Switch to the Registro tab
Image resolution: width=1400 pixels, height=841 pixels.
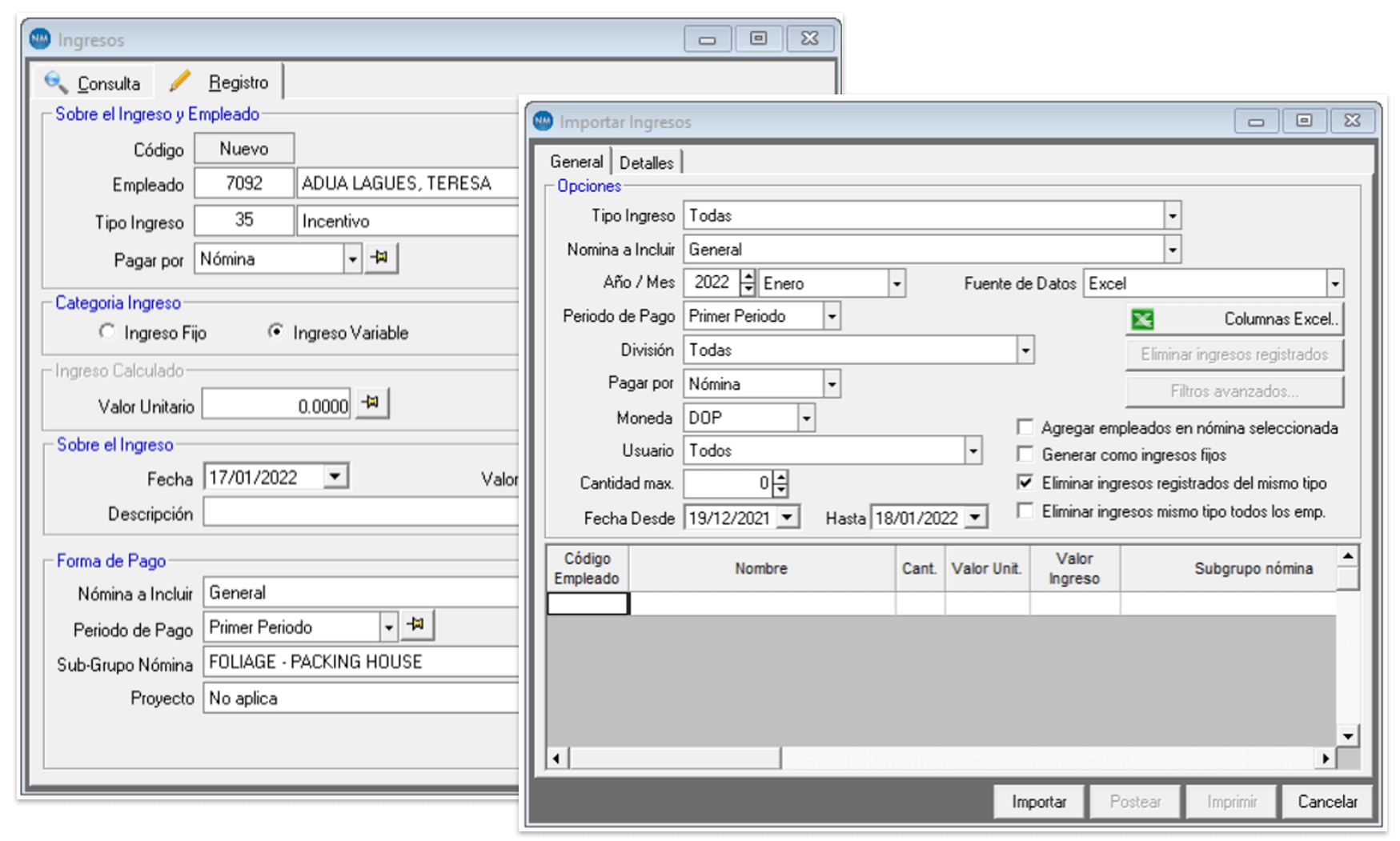[x=219, y=82]
